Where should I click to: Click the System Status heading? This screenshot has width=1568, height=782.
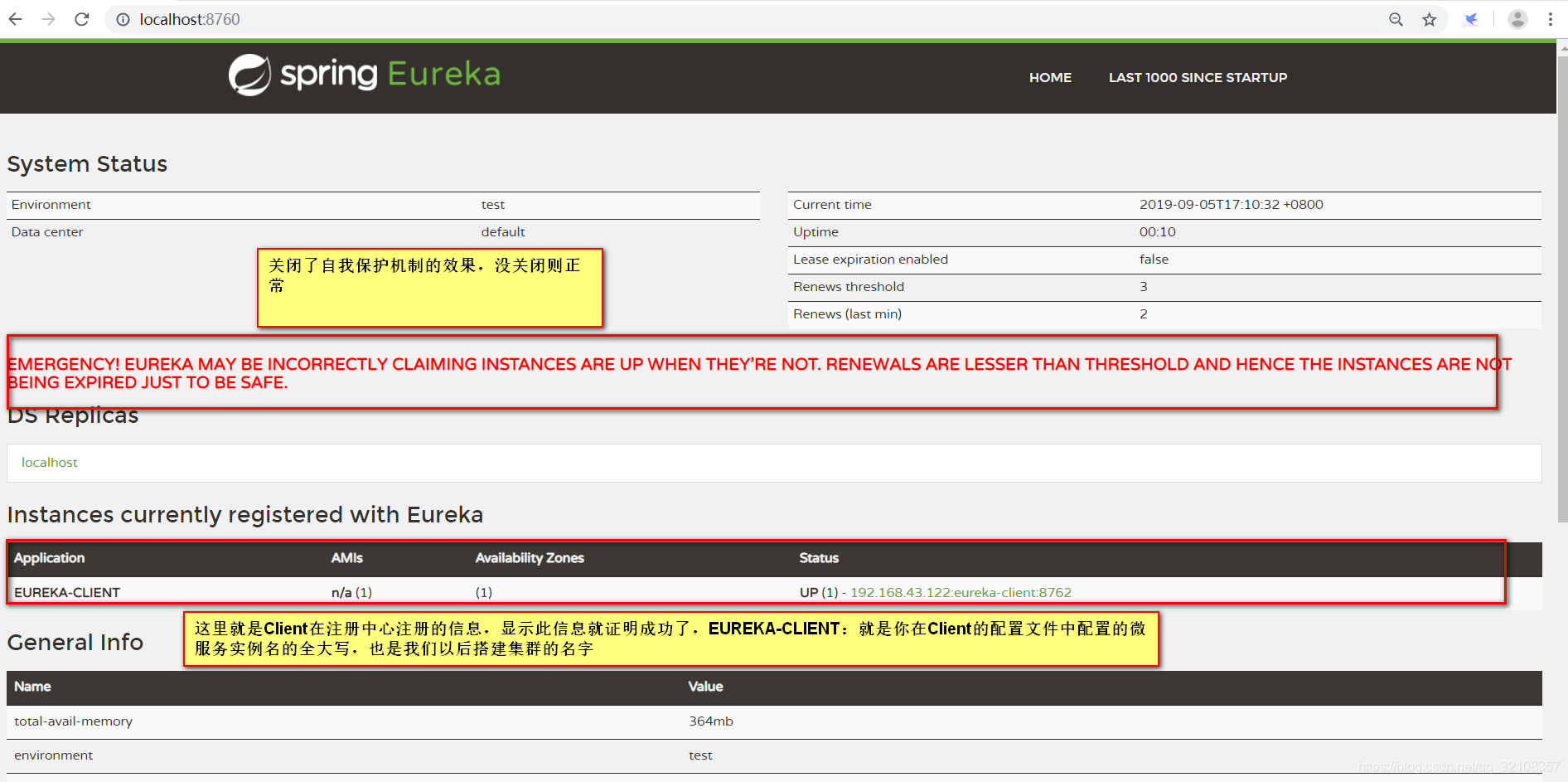[87, 164]
